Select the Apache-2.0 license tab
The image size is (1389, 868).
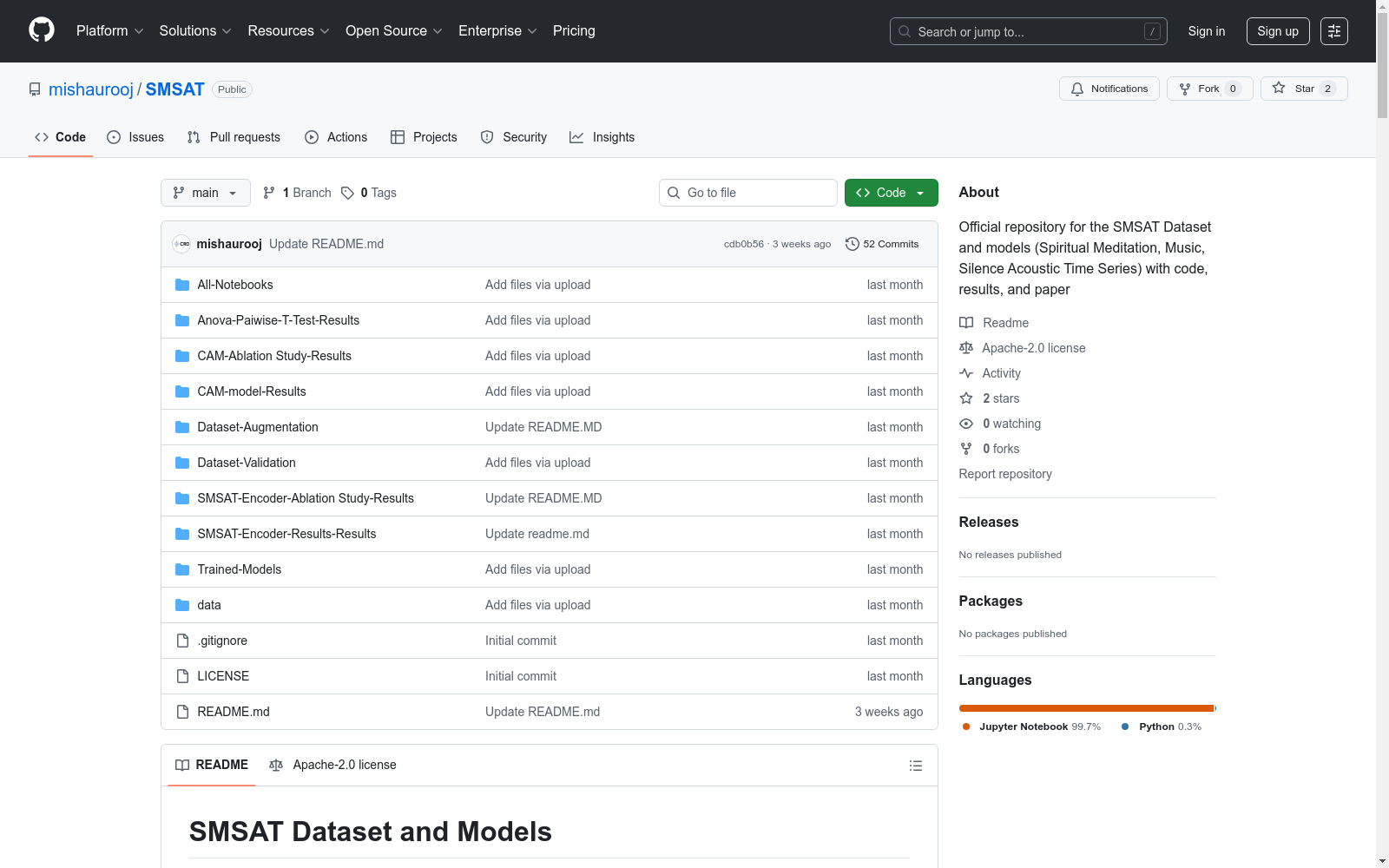(x=332, y=765)
